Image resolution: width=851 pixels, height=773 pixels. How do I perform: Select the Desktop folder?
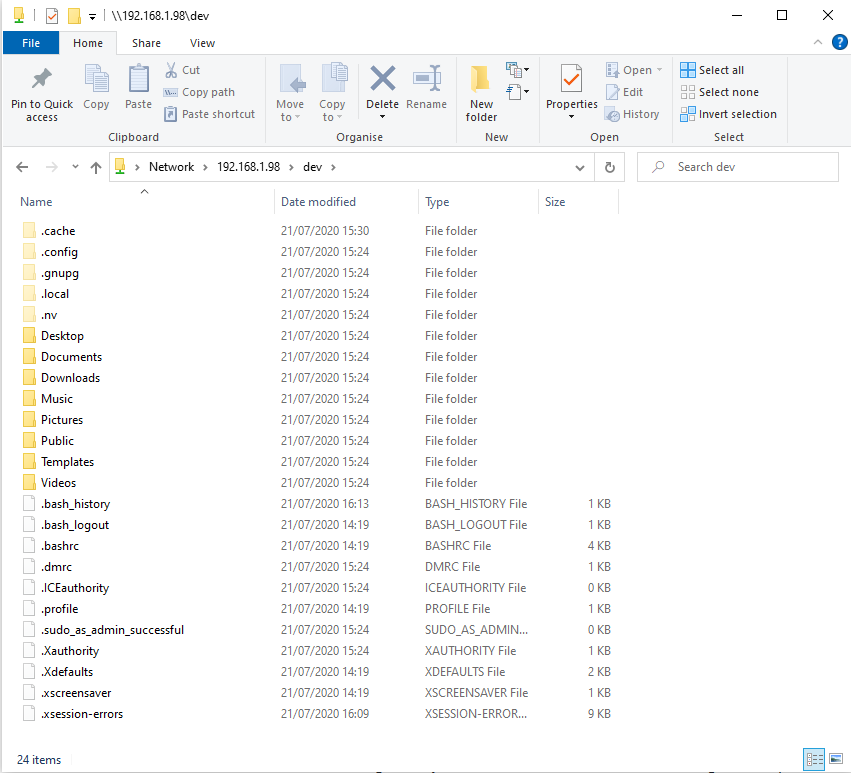point(62,336)
